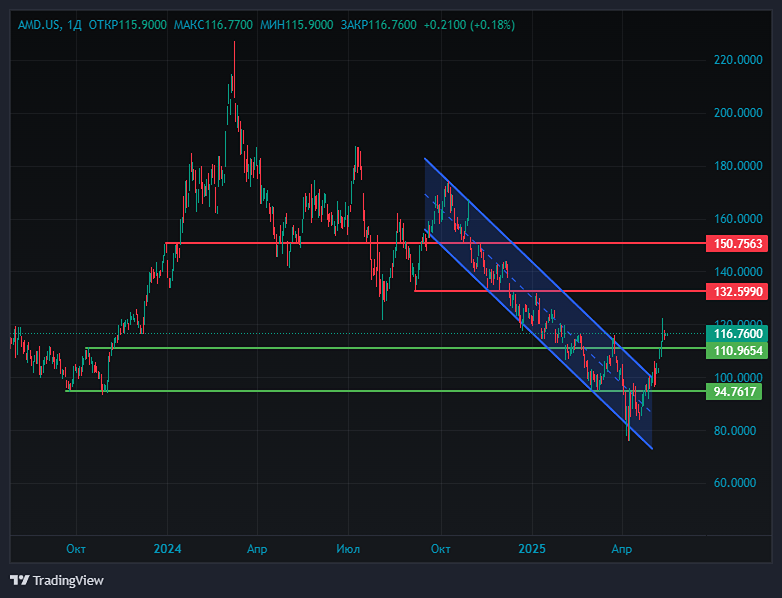Select the red horizontal resistance line at 150.7563
The image size is (782, 598).
(435, 243)
